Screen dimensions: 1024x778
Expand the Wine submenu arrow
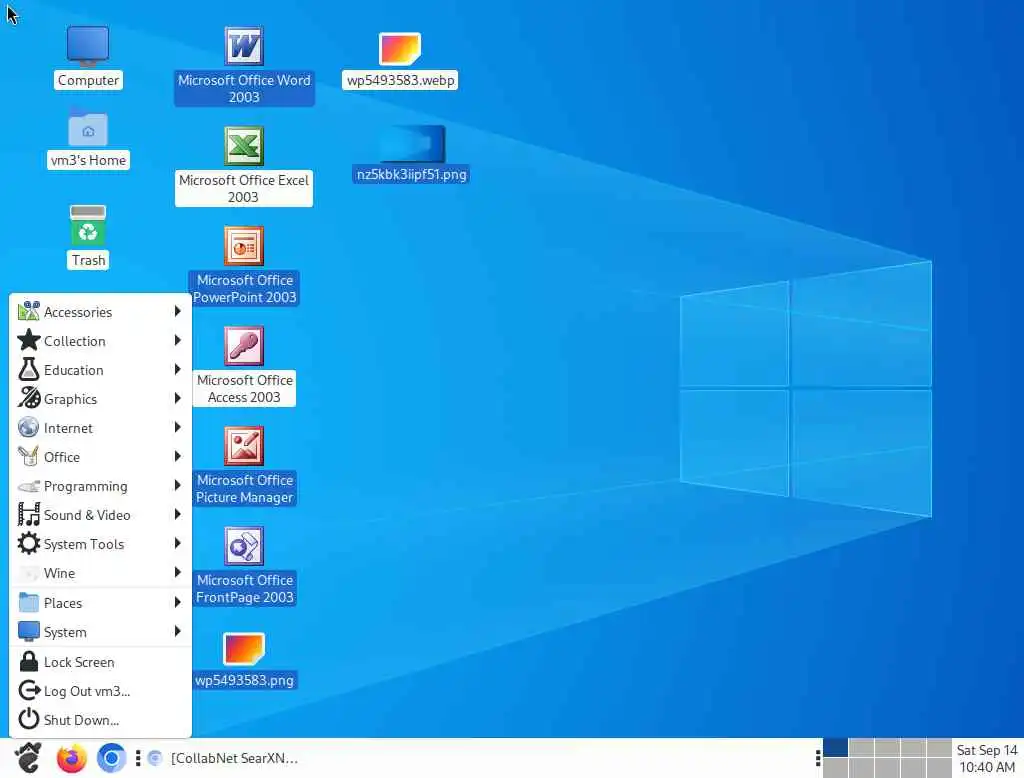pyautogui.click(x=177, y=573)
